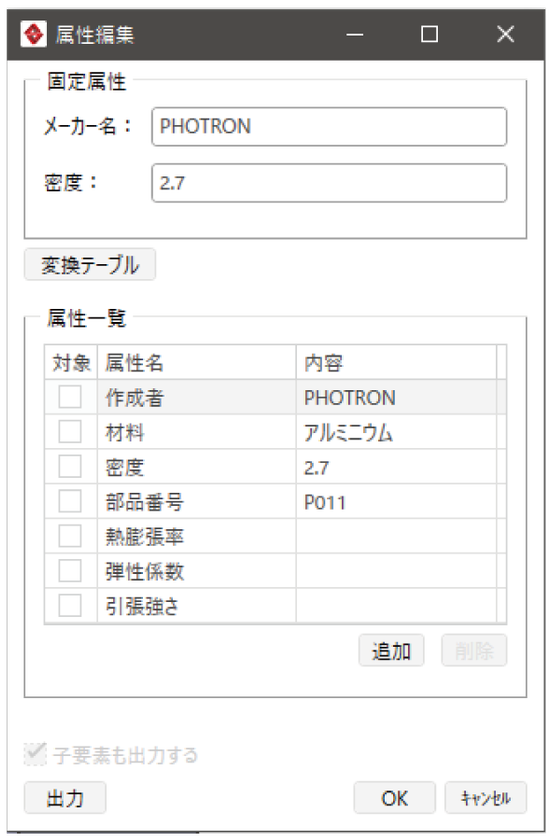Viewport: 551px width, 840px height.
Task: Toggle the 部品番号 checkbox
Action: point(70,501)
